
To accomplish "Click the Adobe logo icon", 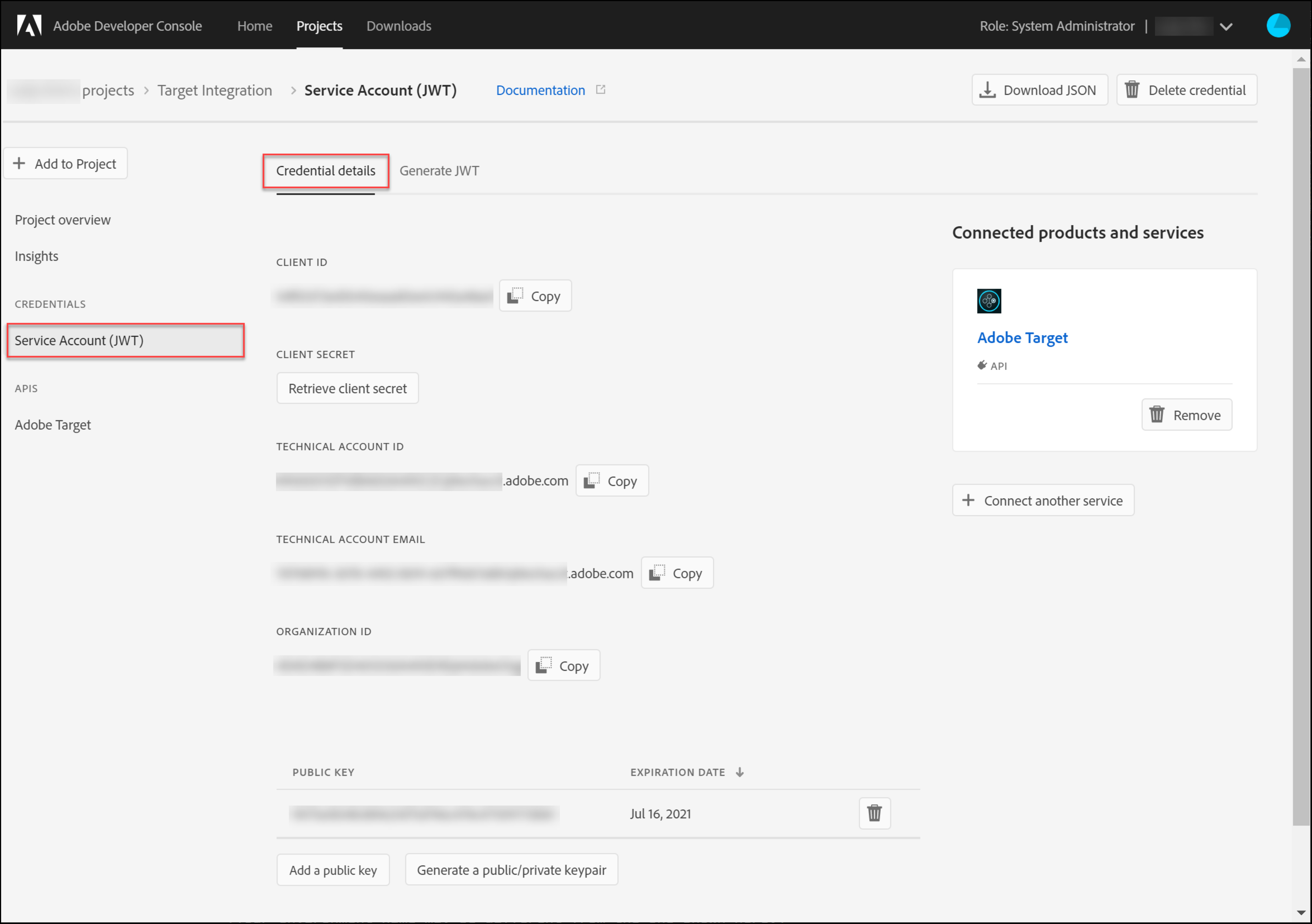I will coord(28,26).
